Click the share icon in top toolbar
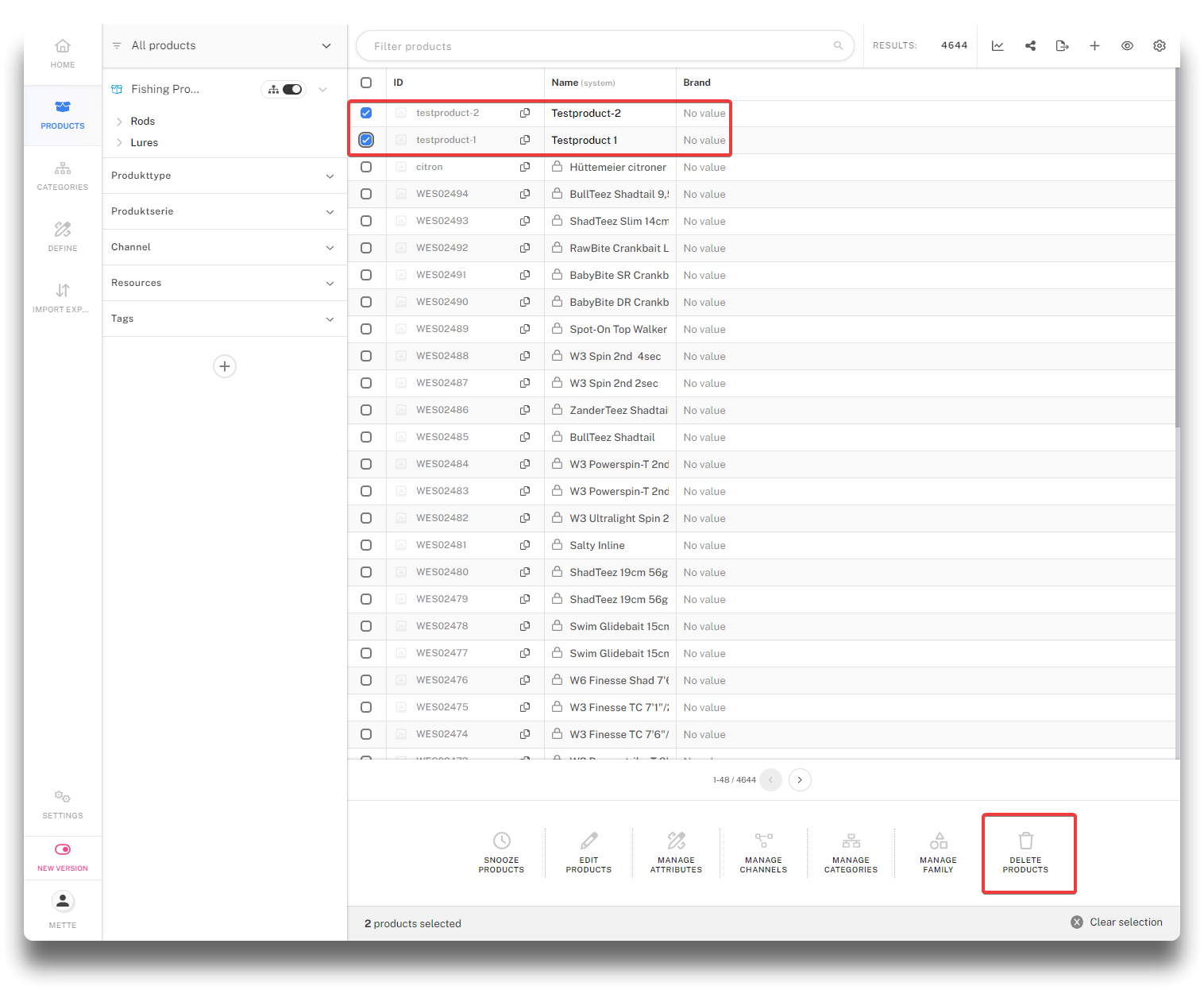 pos(1030,46)
